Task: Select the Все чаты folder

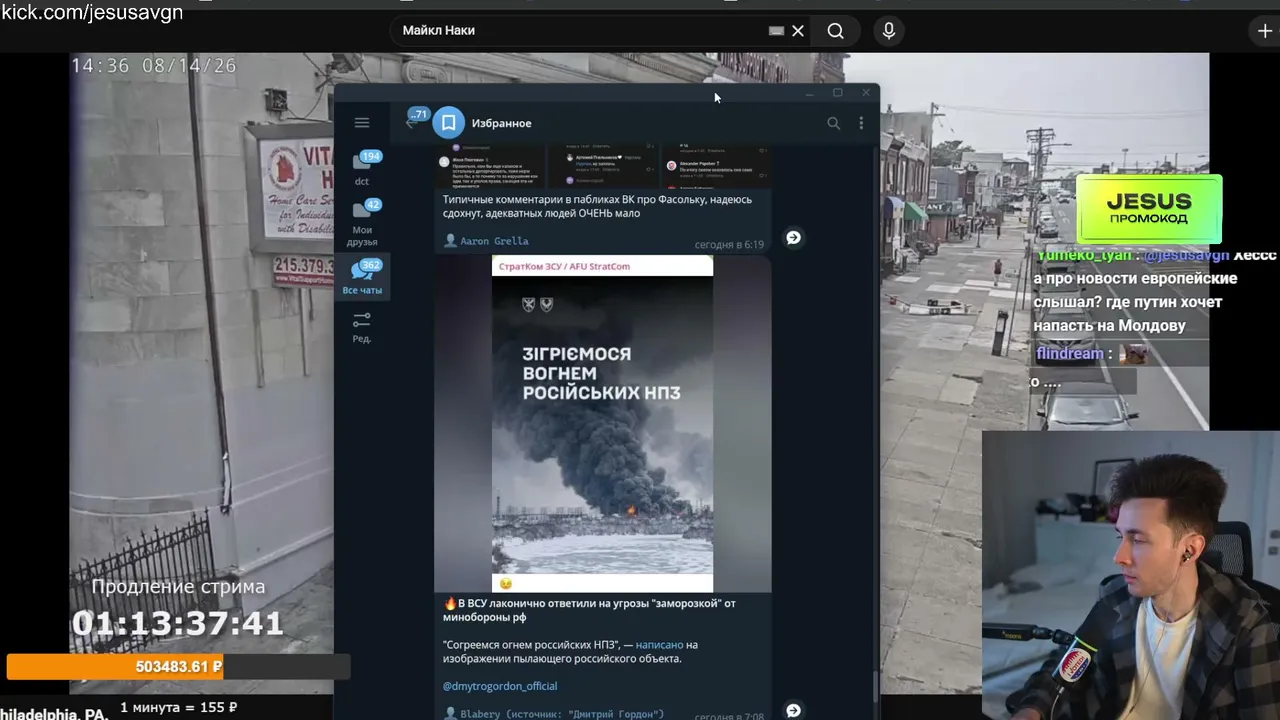Action: 362,277
